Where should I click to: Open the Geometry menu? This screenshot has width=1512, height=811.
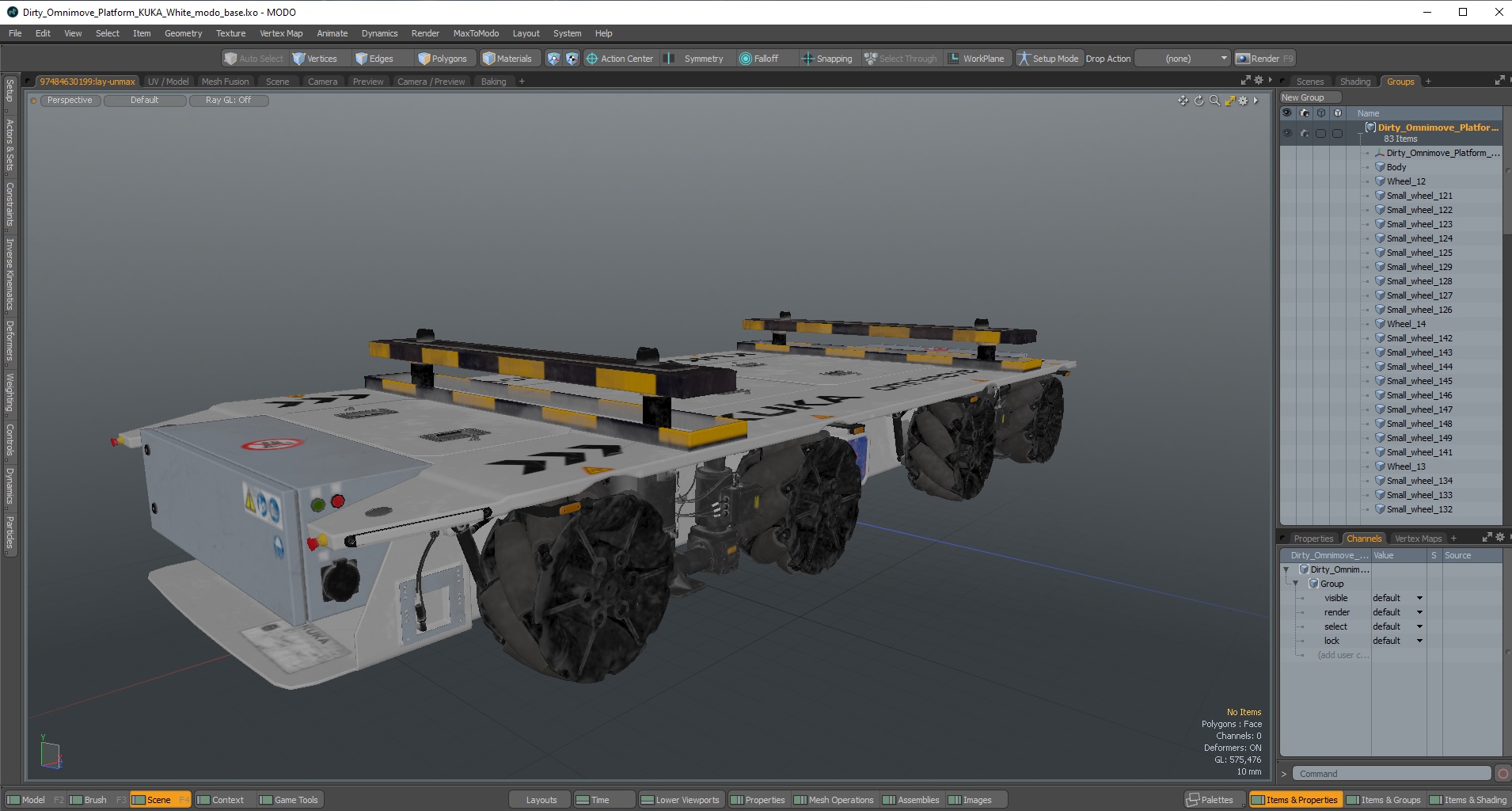point(183,33)
